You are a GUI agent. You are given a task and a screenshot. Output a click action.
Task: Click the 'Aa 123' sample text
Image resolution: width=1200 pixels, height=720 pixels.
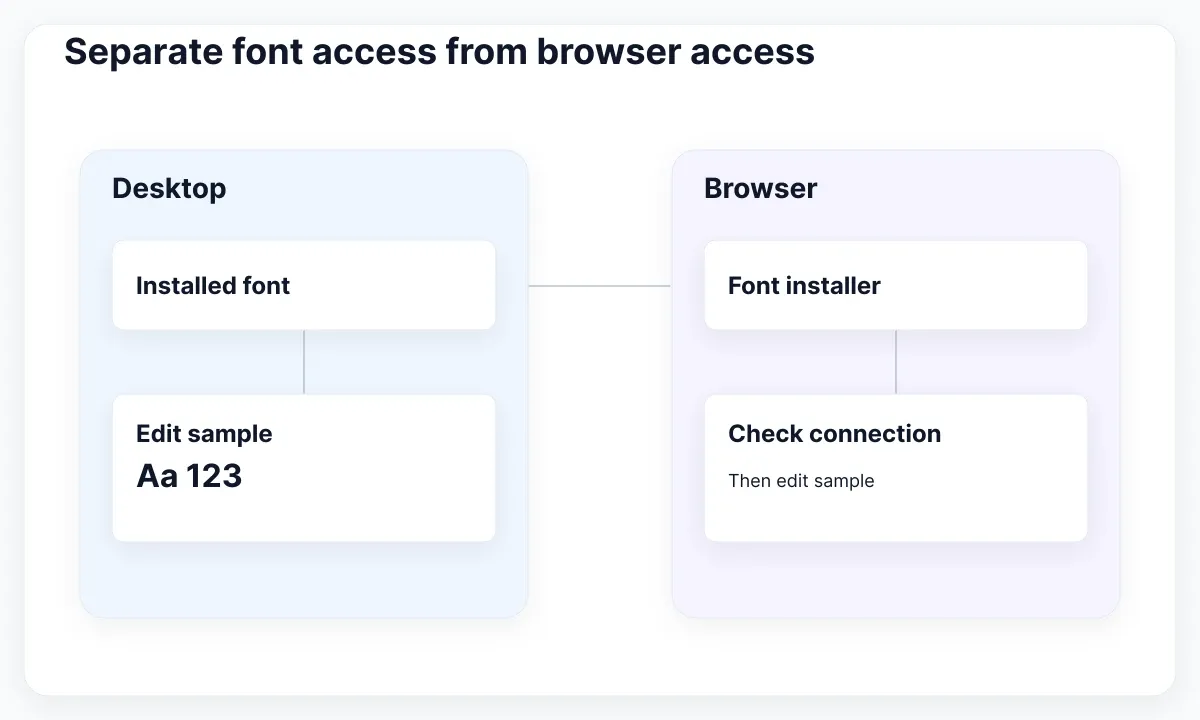pyautogui.click(x=189, y=476)
